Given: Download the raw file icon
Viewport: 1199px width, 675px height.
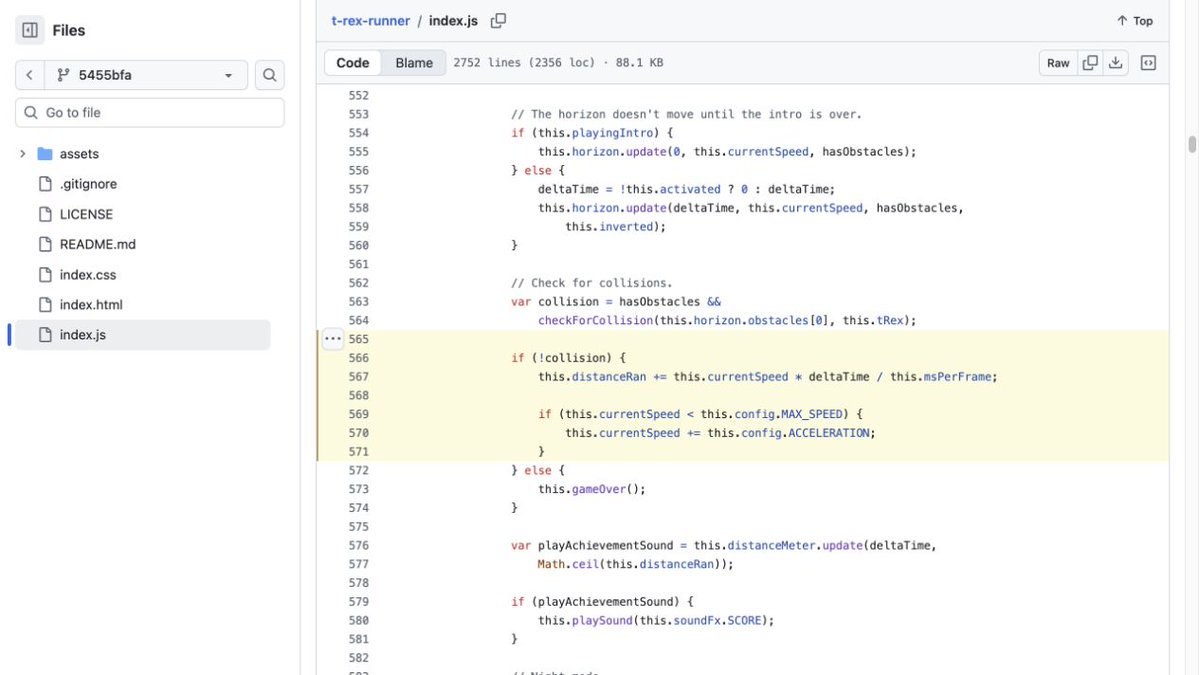Looking at the screenshot, I should click(x=1116, y=63).
